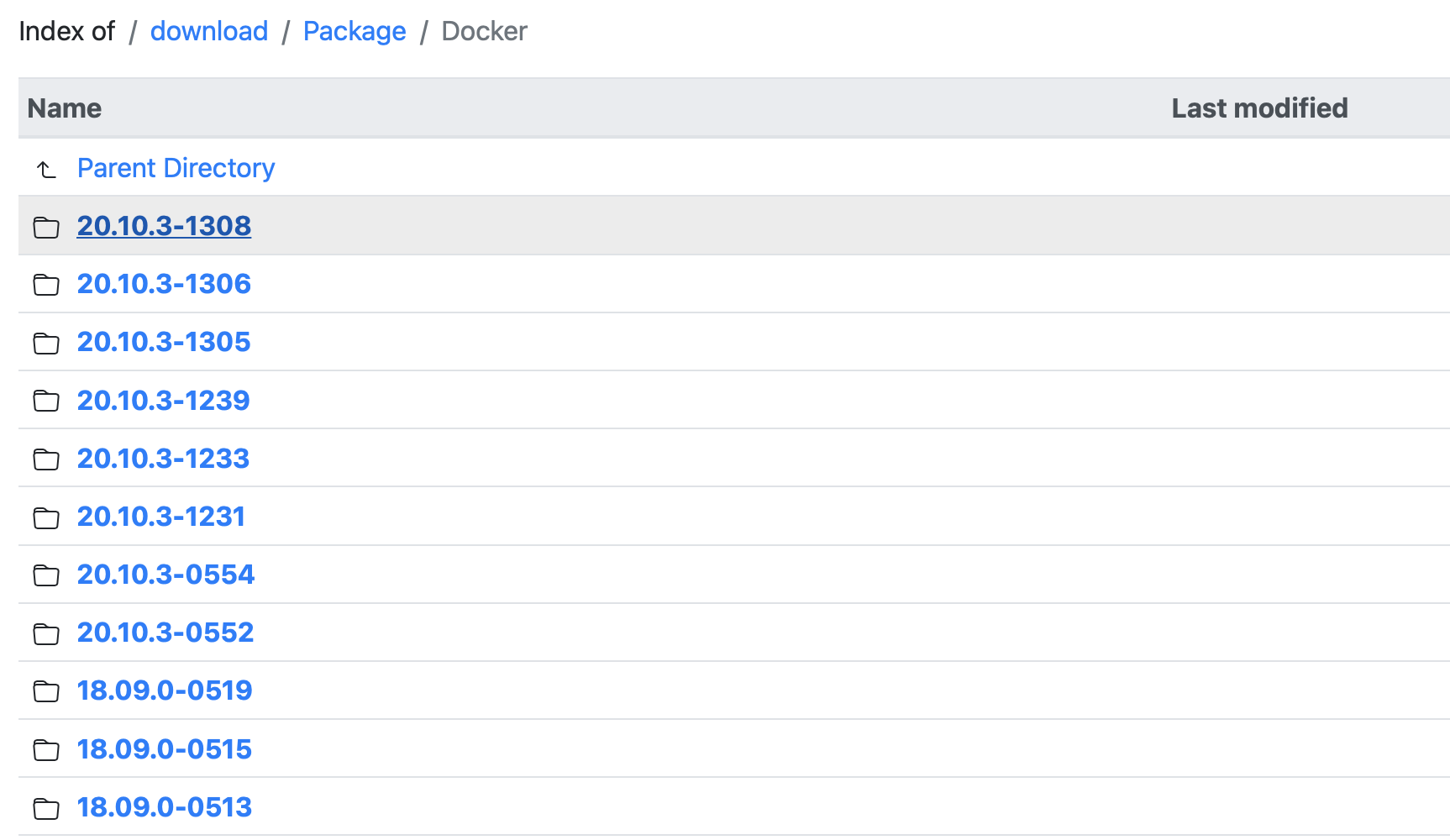Click the up-arrow Parent Directory icon
1450x840 pixels.
coord(46,170)
